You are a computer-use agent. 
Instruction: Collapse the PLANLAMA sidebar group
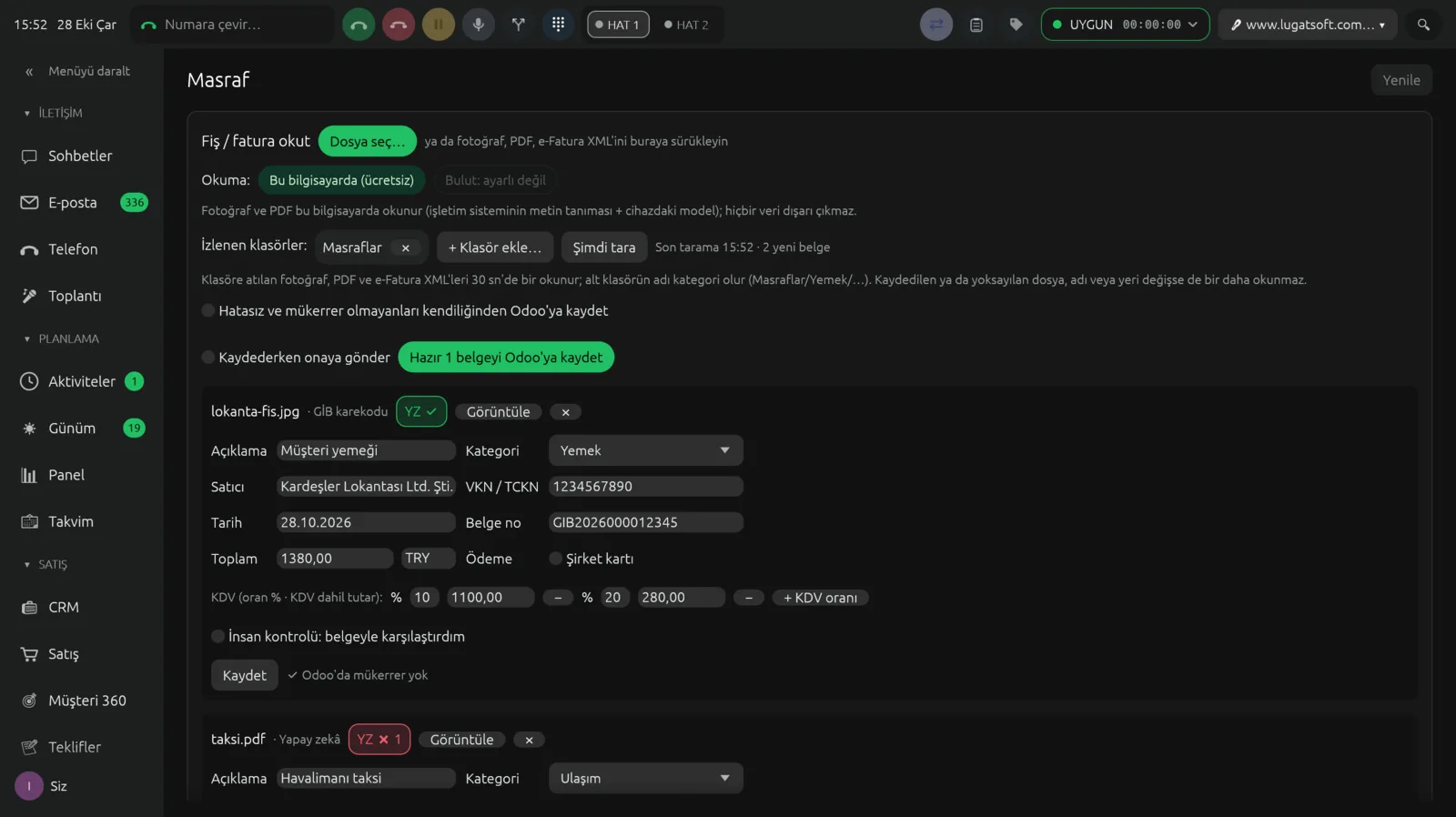[62, 338]
